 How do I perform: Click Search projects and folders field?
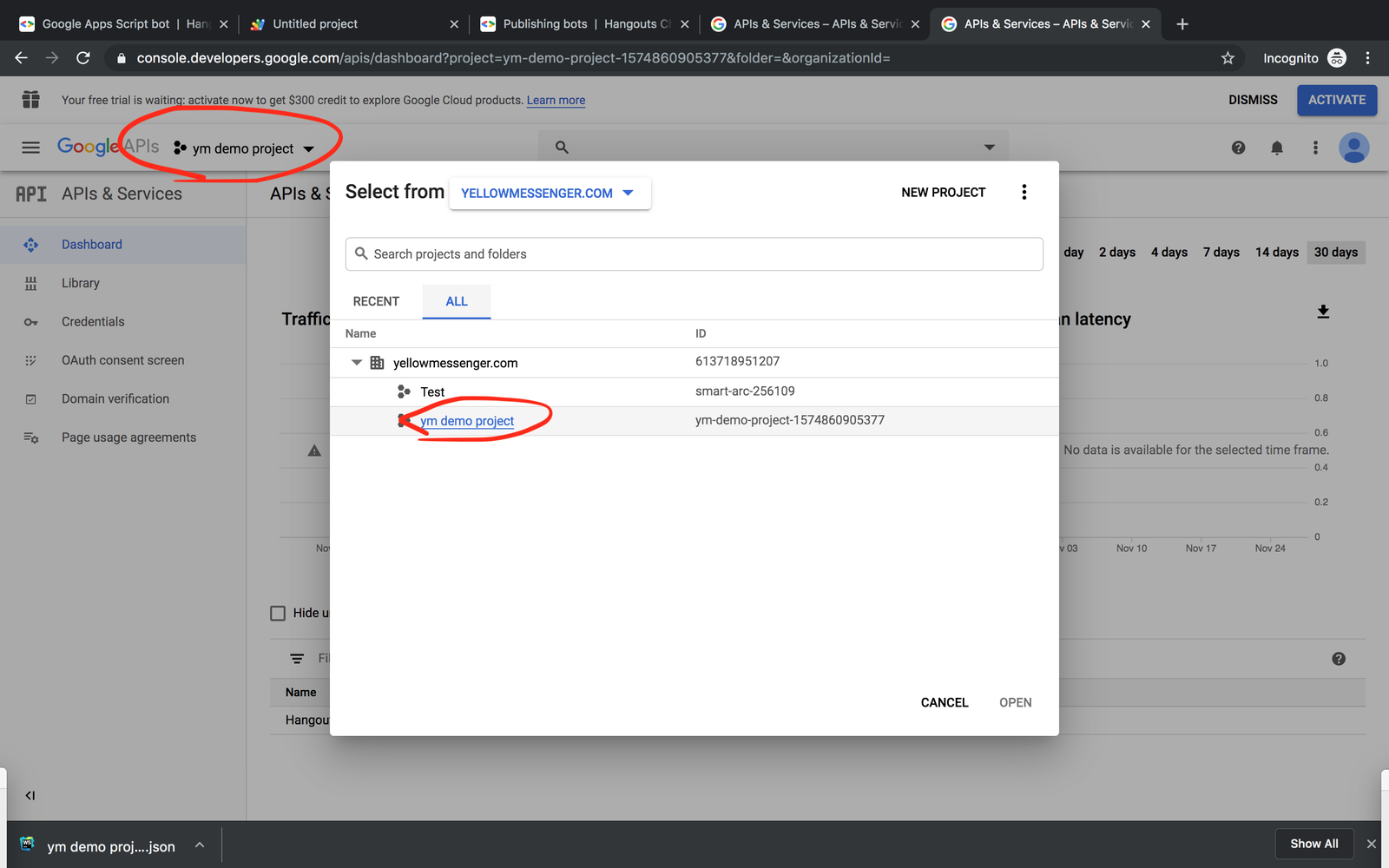click(x=694, y=254)
